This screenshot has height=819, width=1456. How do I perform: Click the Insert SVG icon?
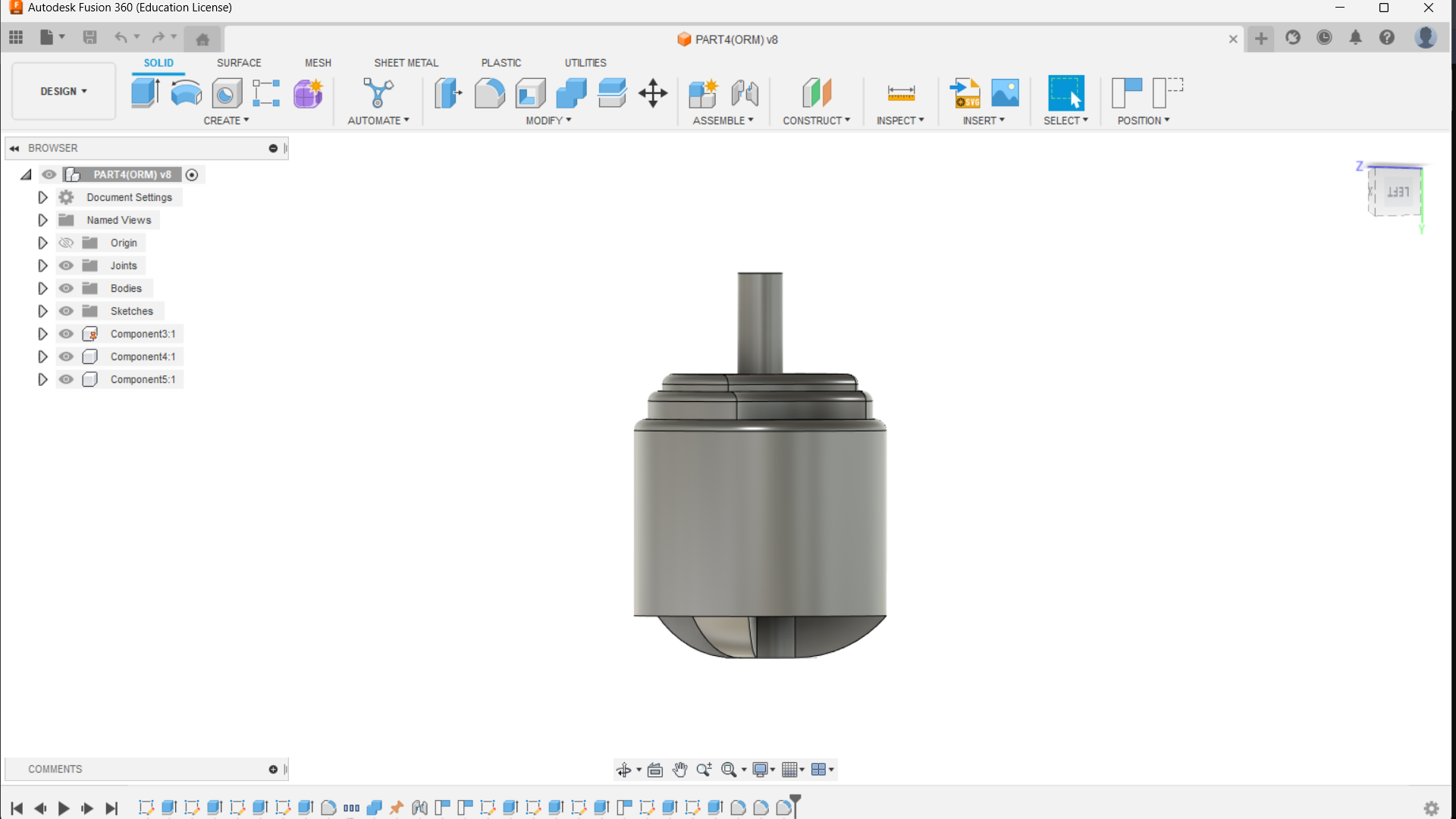tap(965, 93)
